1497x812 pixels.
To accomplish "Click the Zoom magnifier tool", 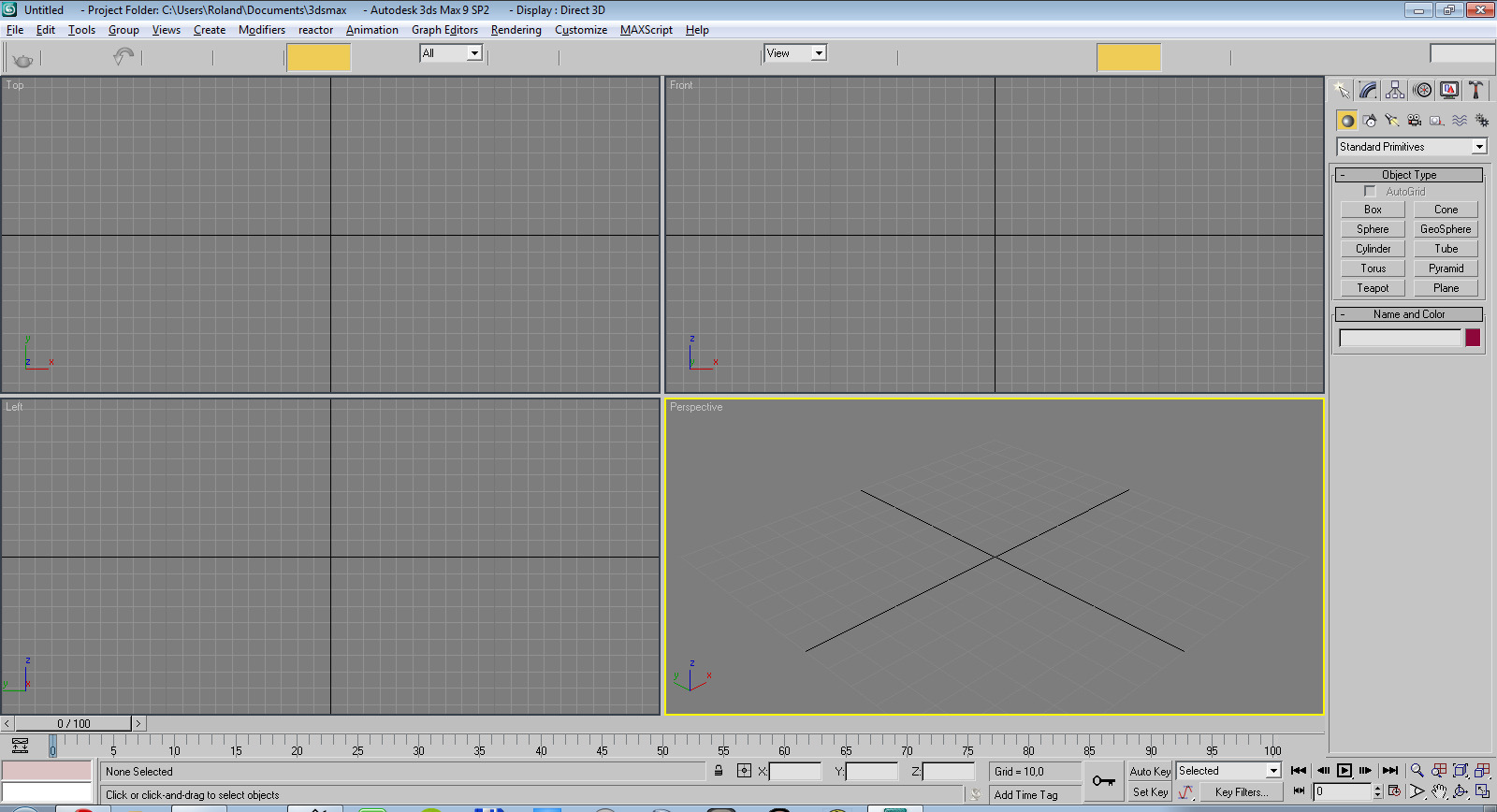I will click(1417, 771).
